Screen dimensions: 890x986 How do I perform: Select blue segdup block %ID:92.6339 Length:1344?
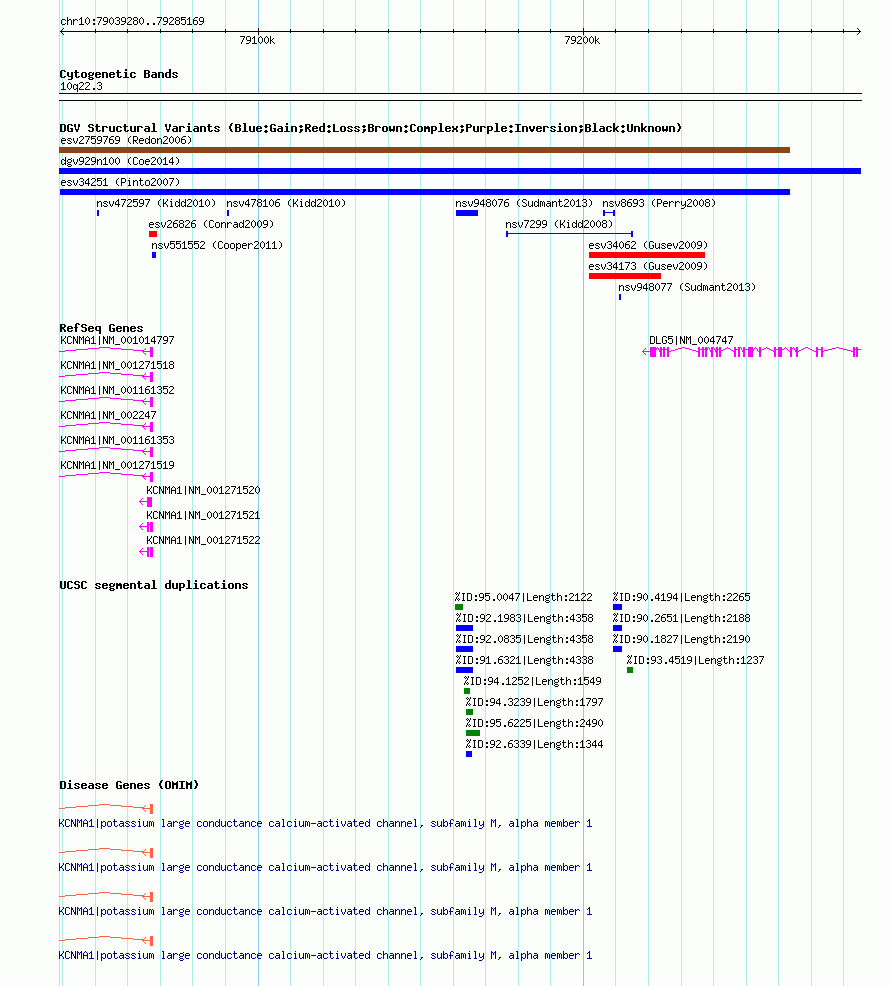pos(469,754)
